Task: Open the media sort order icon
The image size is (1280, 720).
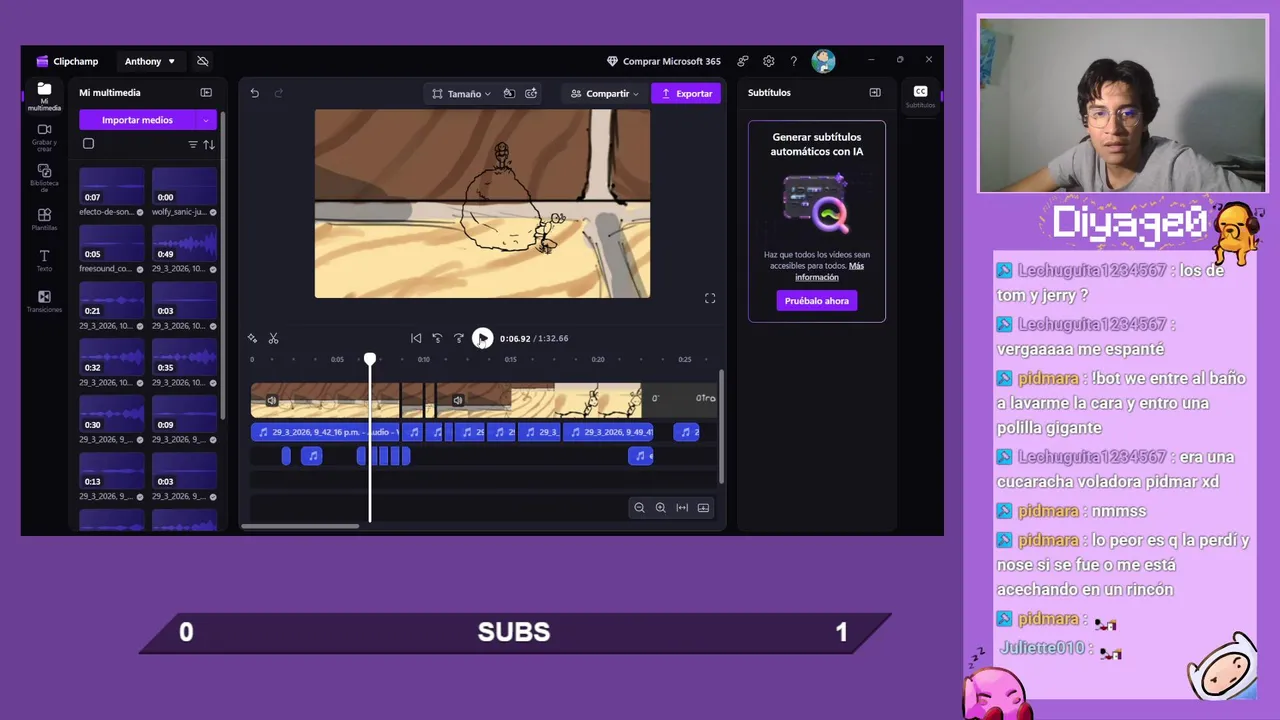Action: 209,145
